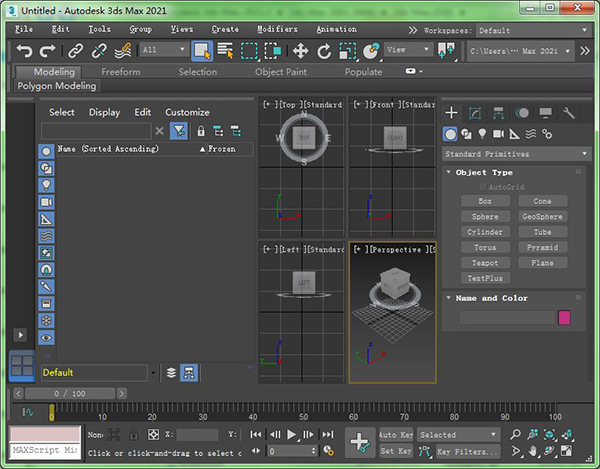
Task: Click the Teapot primitive button
Action: pos(485,263)
